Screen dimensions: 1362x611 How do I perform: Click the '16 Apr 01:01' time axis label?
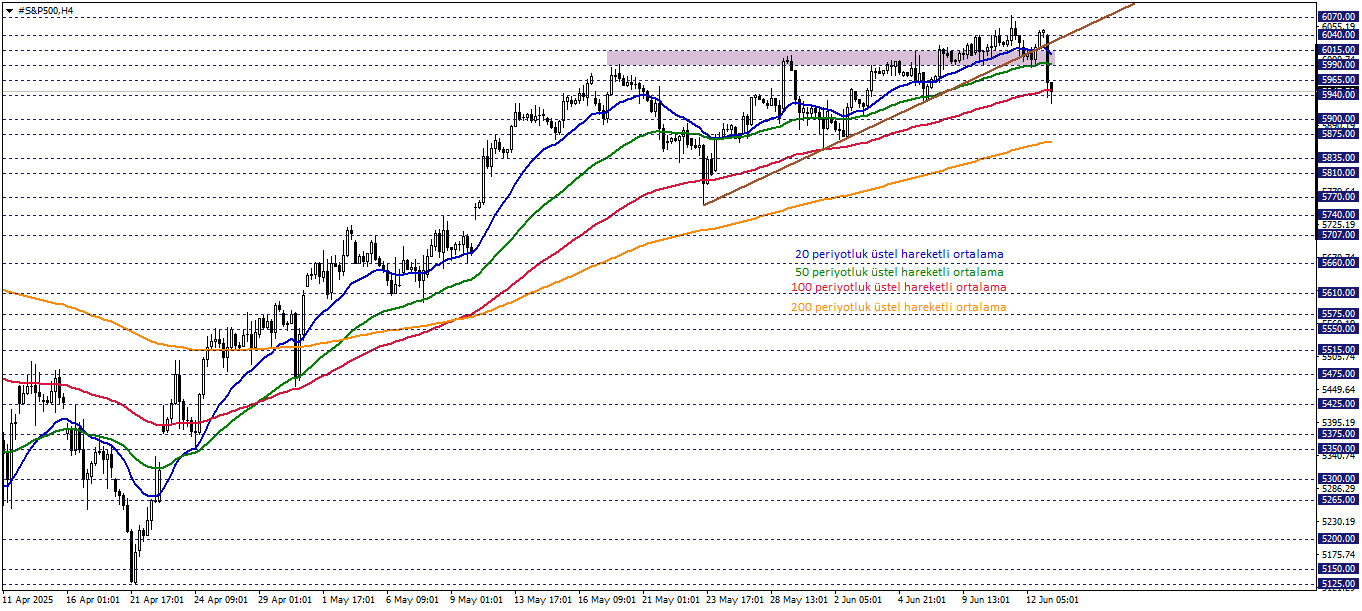click(91, 600)
